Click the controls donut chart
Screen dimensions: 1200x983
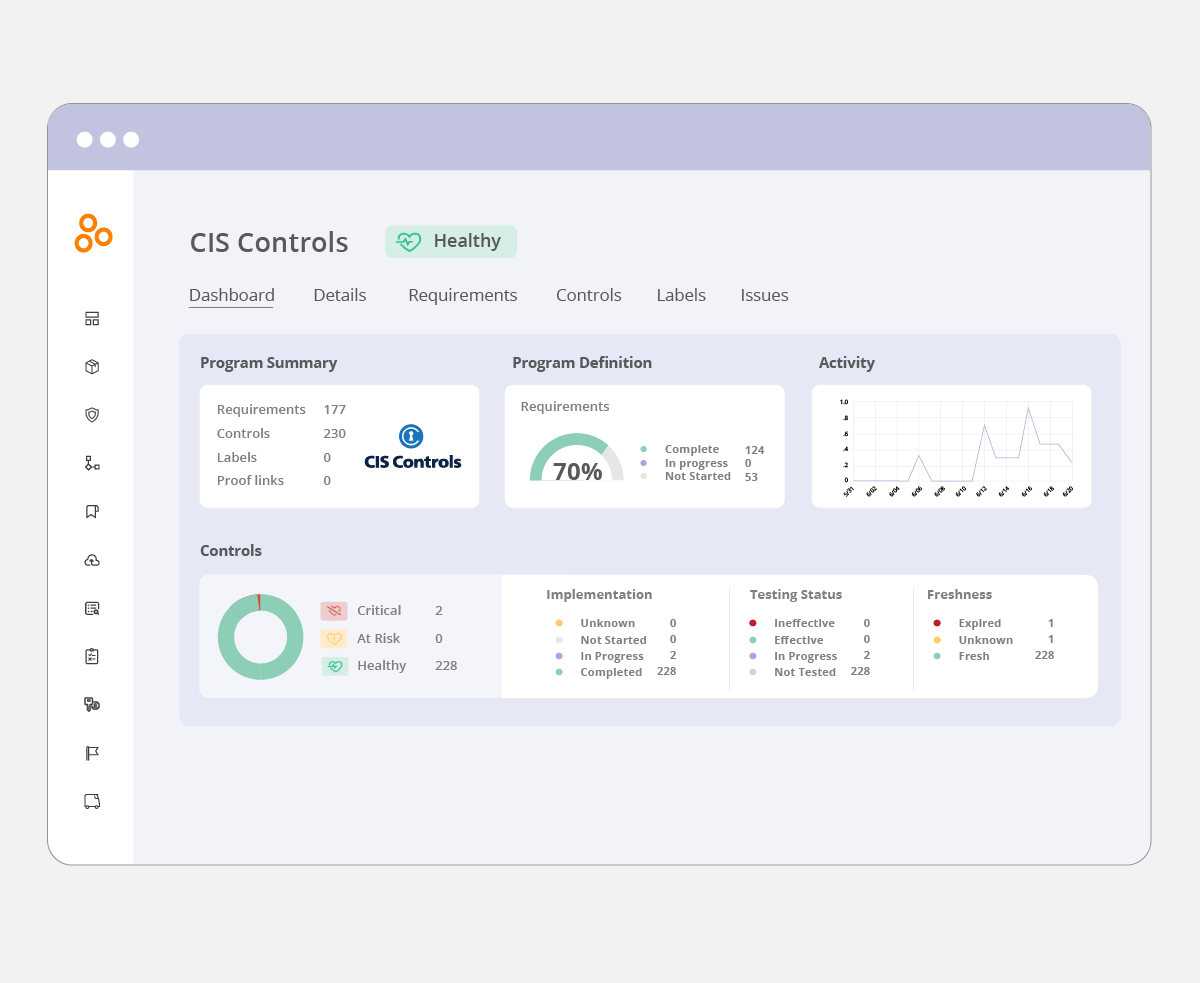pyautogui.click(x=260, y=637)
